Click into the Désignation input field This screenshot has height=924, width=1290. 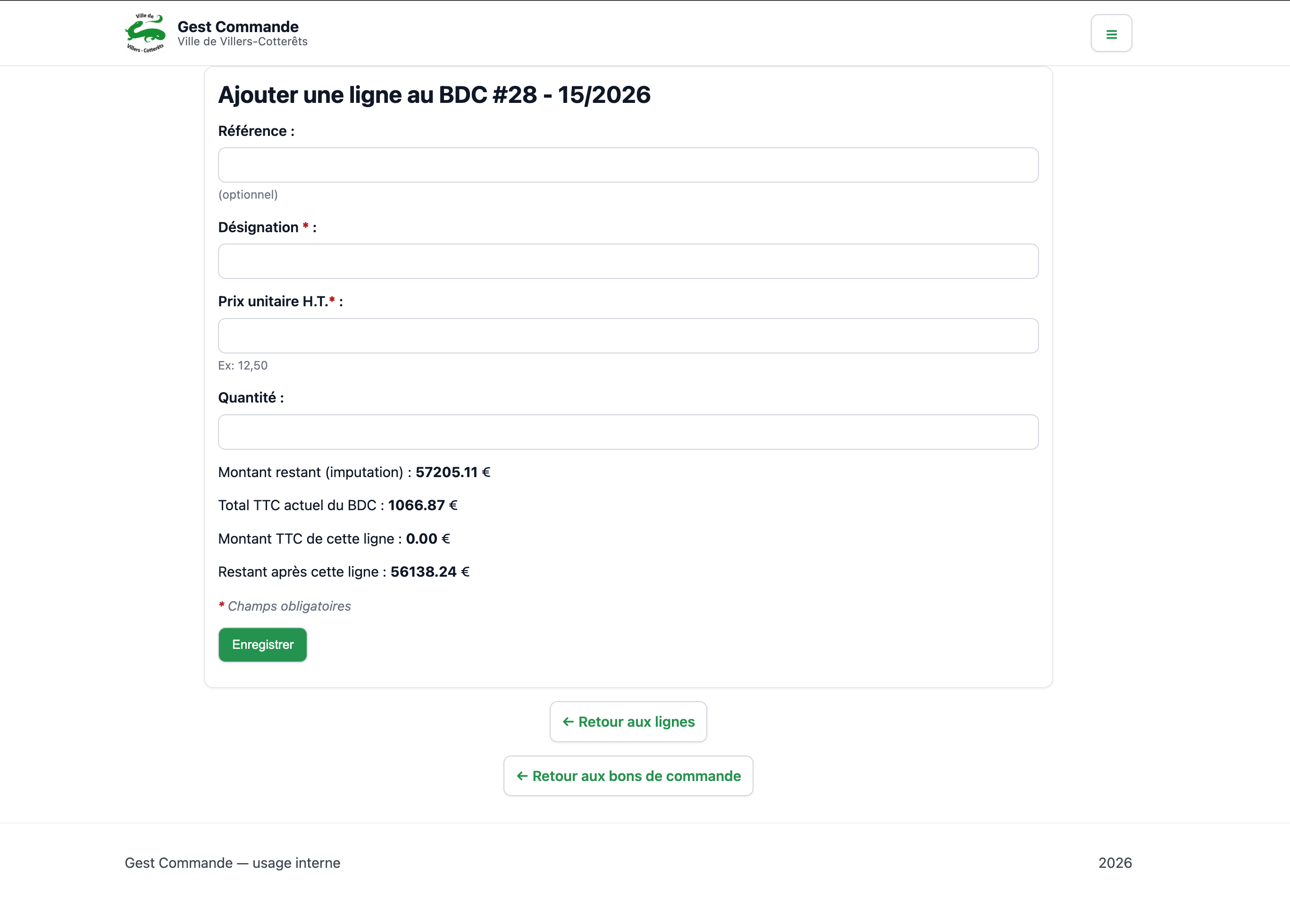coord(628,261)
